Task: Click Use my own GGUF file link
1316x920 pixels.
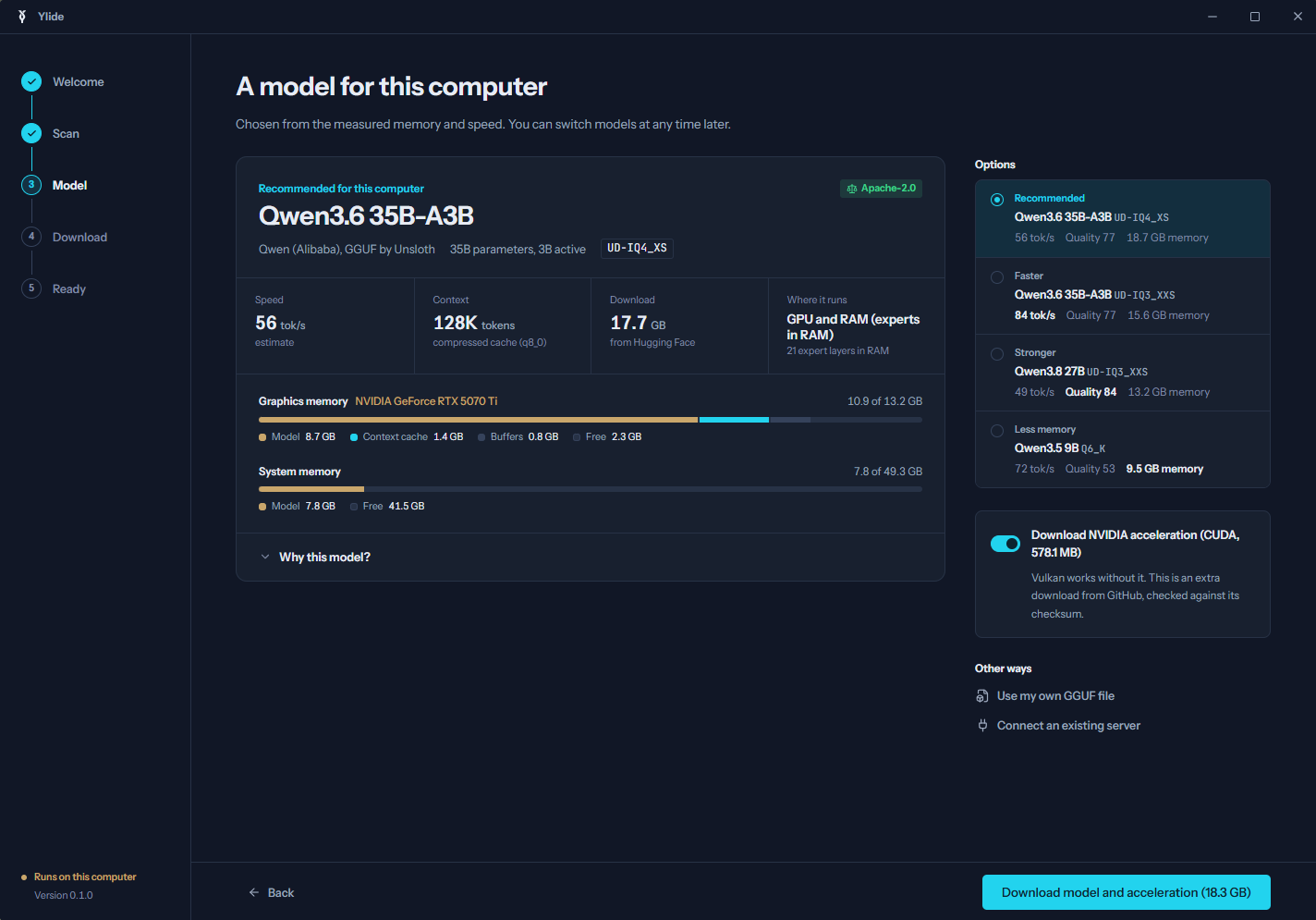Action: 1055,696
